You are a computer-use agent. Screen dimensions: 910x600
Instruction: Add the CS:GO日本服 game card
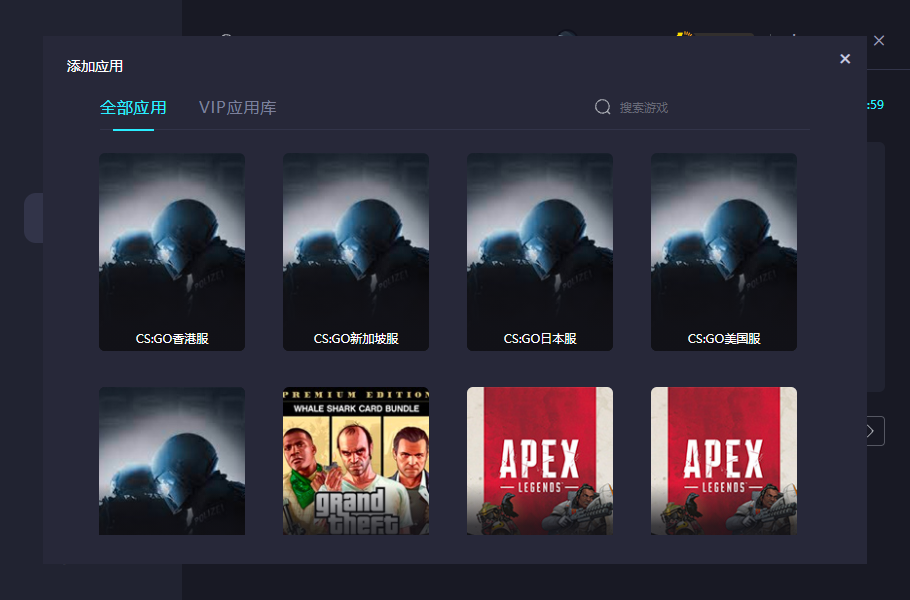coord(540,252)
